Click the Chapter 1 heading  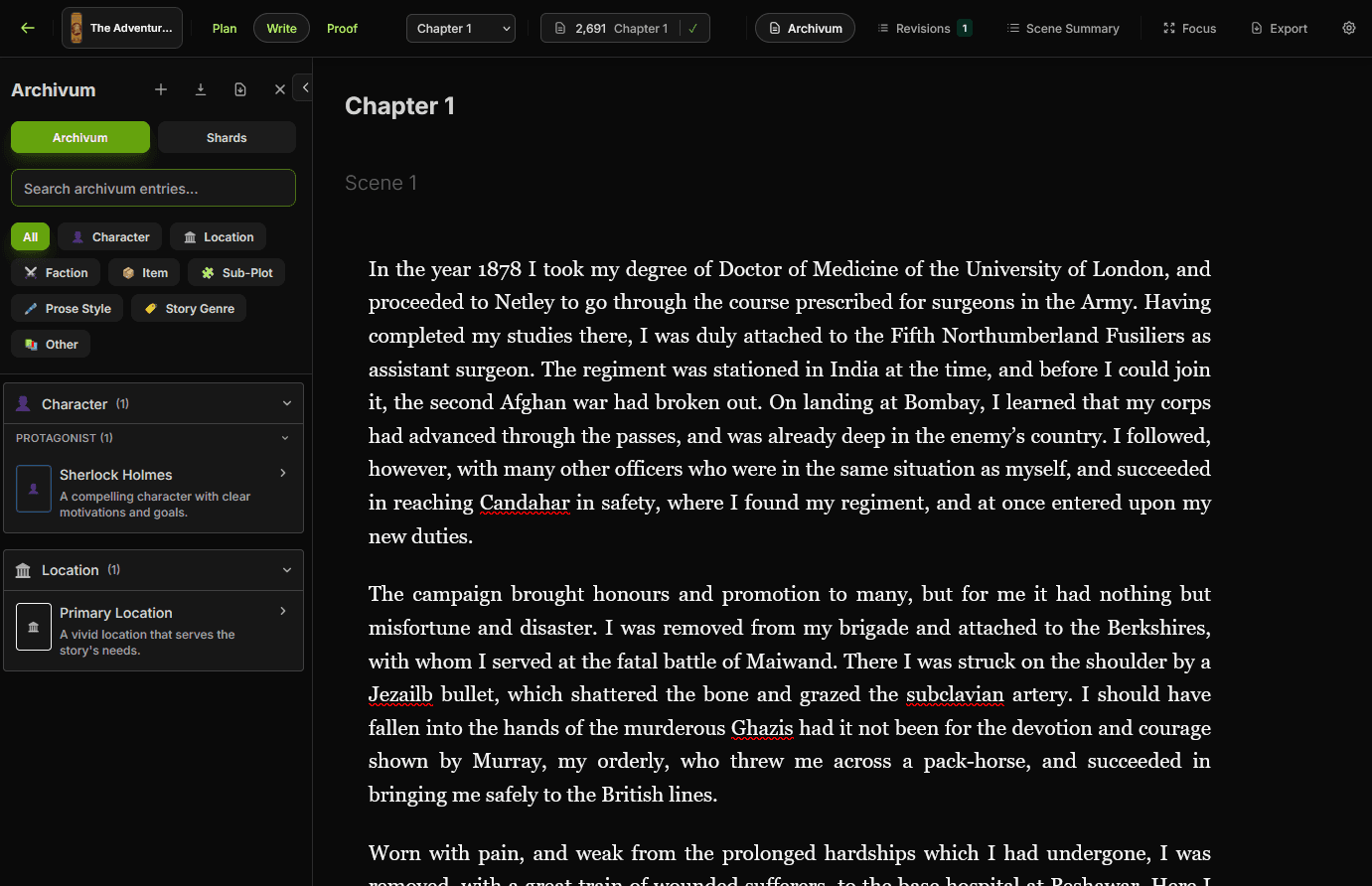[x=399, y=106]
